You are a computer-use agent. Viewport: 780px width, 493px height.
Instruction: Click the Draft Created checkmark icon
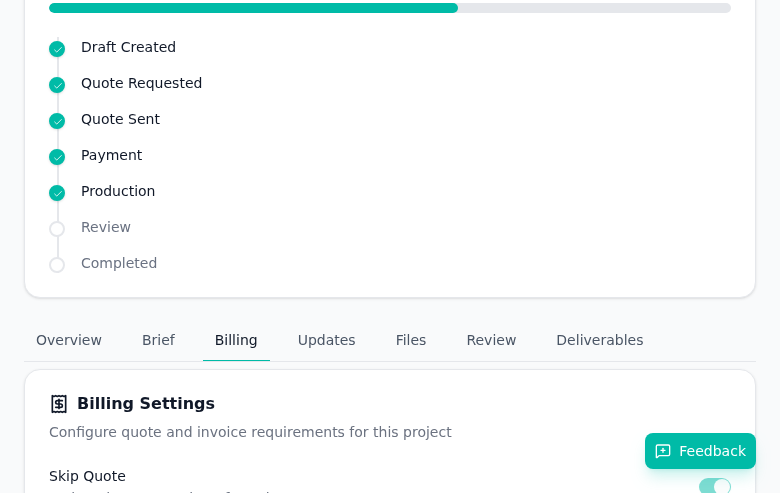point(57,49)
